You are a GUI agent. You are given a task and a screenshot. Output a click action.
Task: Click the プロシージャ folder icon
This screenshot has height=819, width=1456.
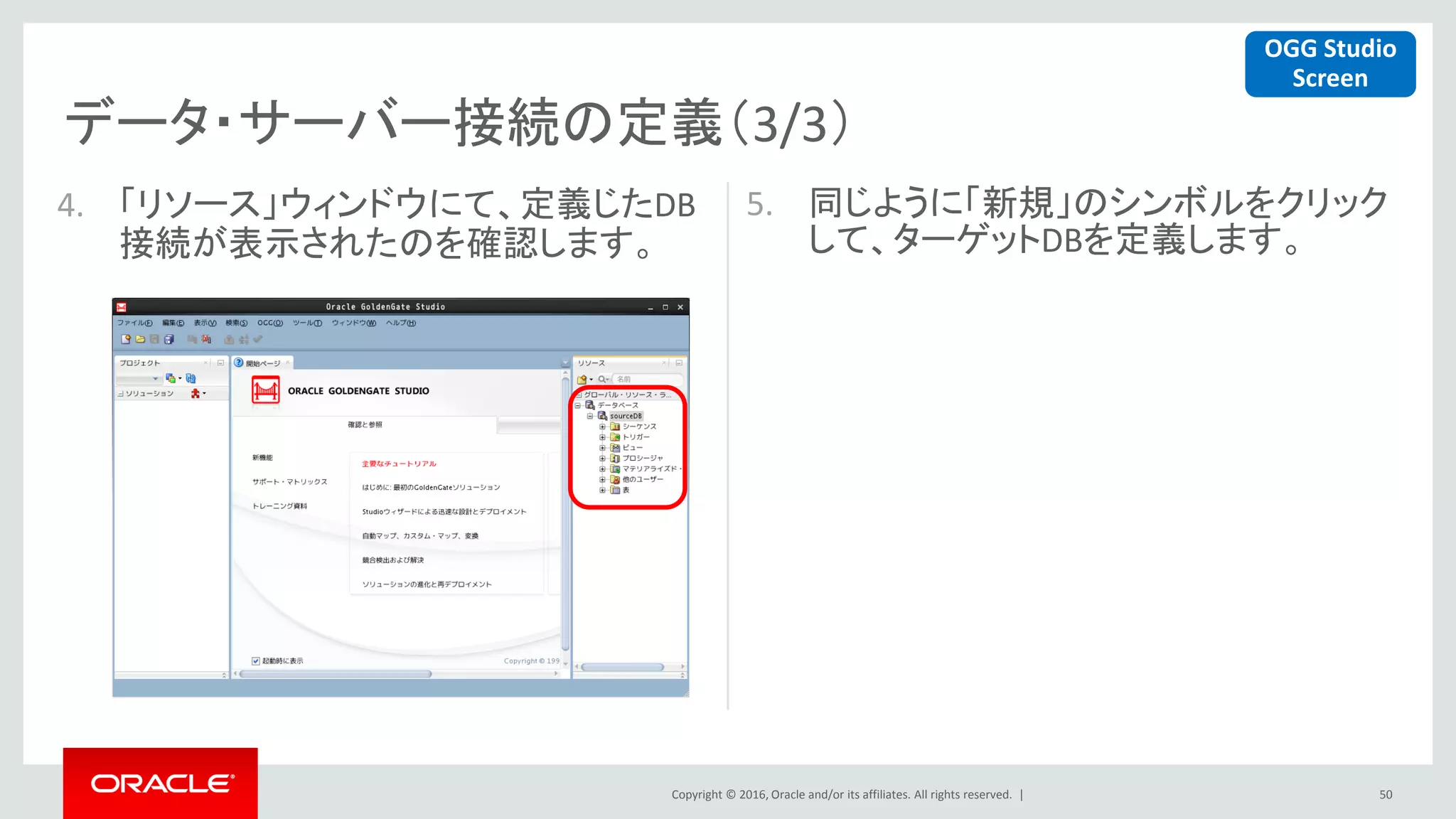615,459
